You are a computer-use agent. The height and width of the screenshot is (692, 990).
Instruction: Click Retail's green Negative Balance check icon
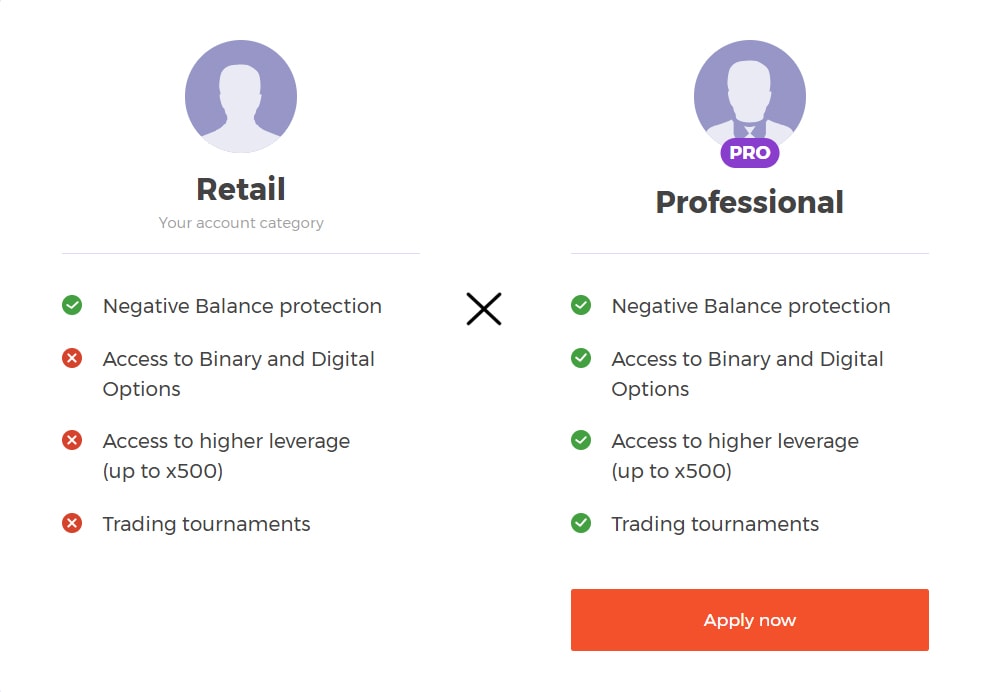coord(72,305)
